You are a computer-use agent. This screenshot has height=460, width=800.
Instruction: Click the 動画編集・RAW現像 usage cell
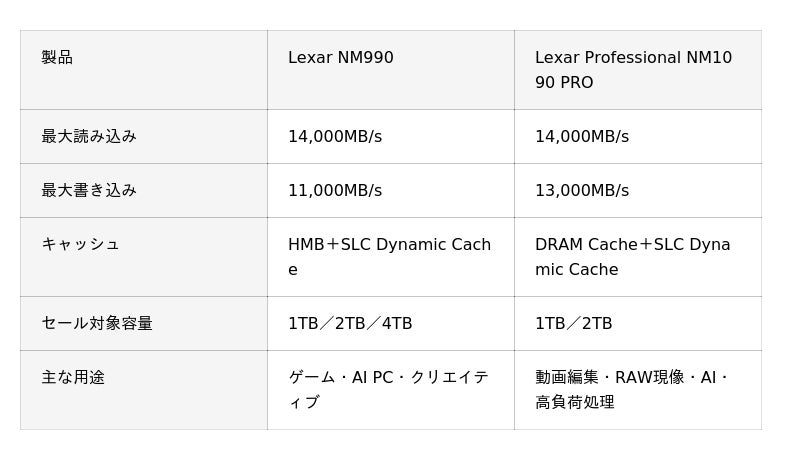(638, 390)
